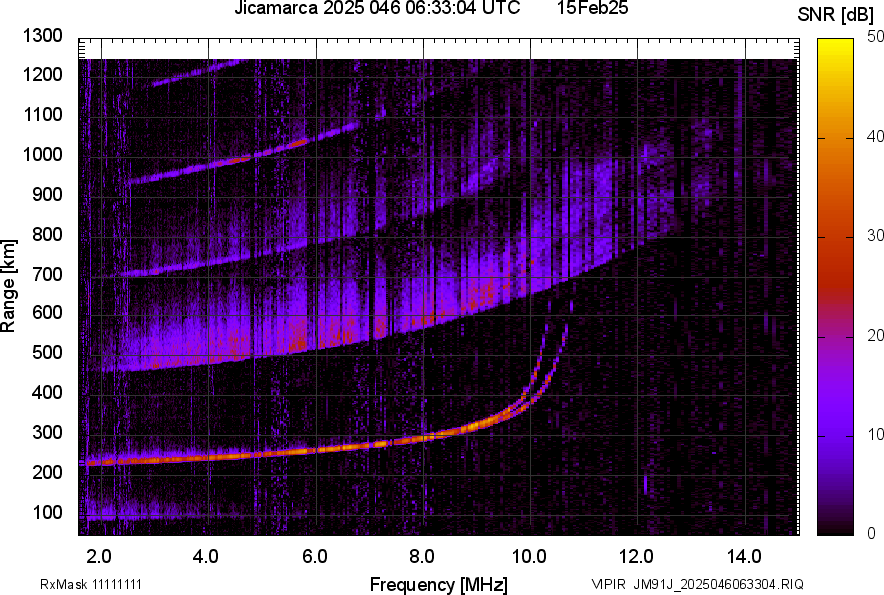Click the 500 range tick label
The width and height of the screenshot is (884, 595).
point(47,353)
